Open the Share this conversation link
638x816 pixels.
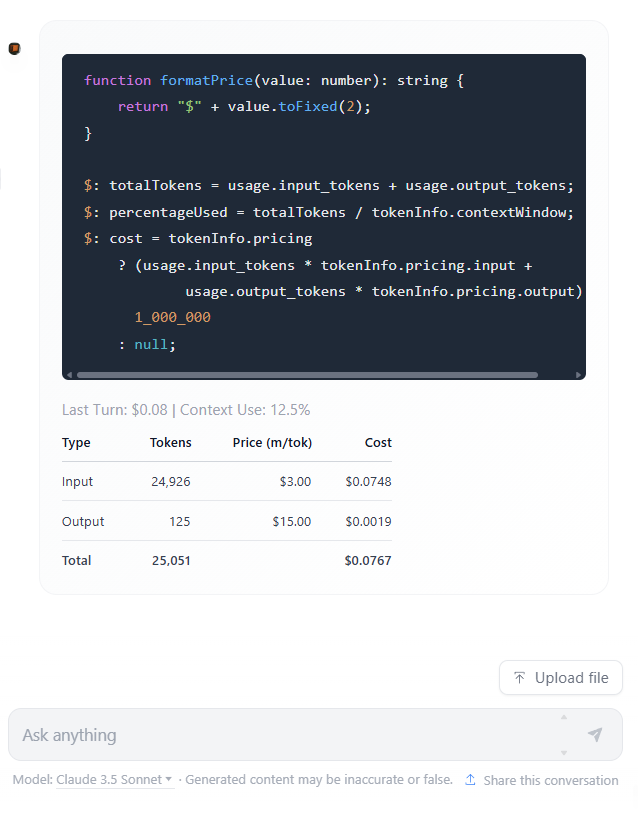tap(550, 780)
